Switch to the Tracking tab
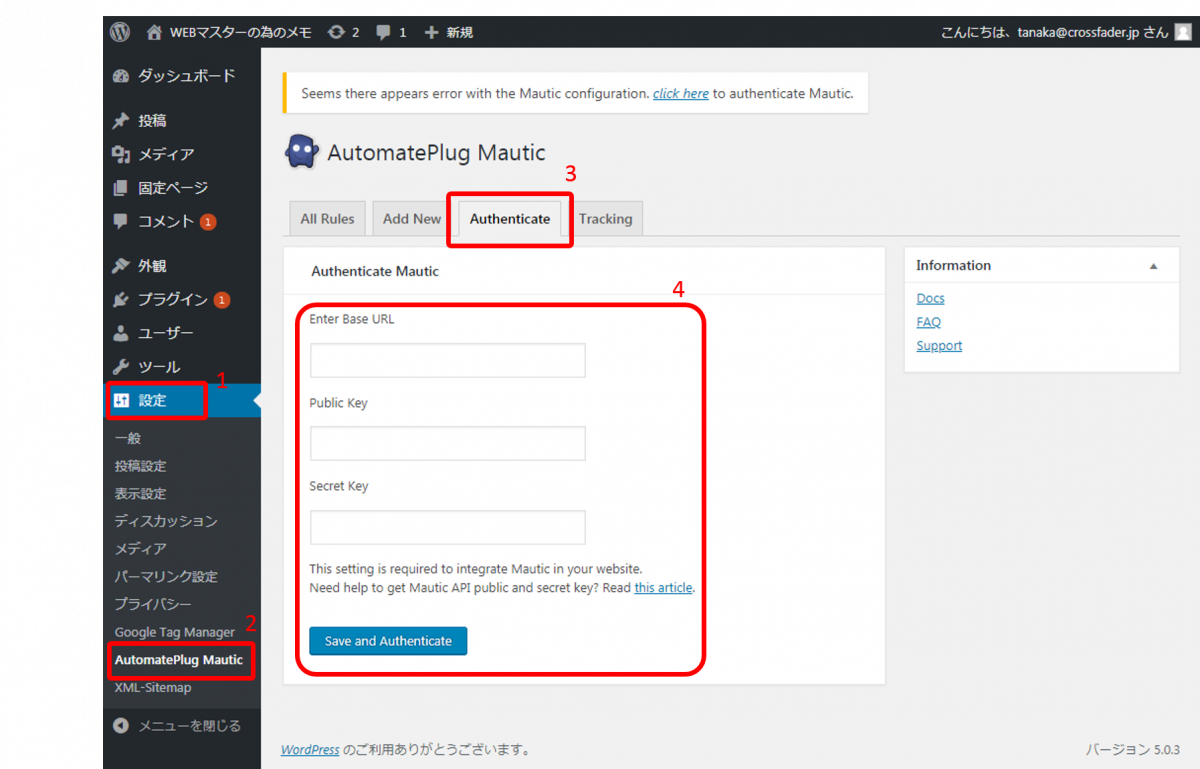 [605, 219]
